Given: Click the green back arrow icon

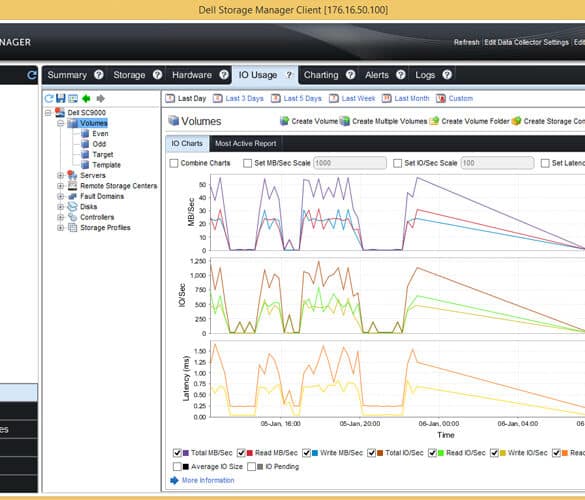Looking at the screenshot, I should tap(86, 99).
